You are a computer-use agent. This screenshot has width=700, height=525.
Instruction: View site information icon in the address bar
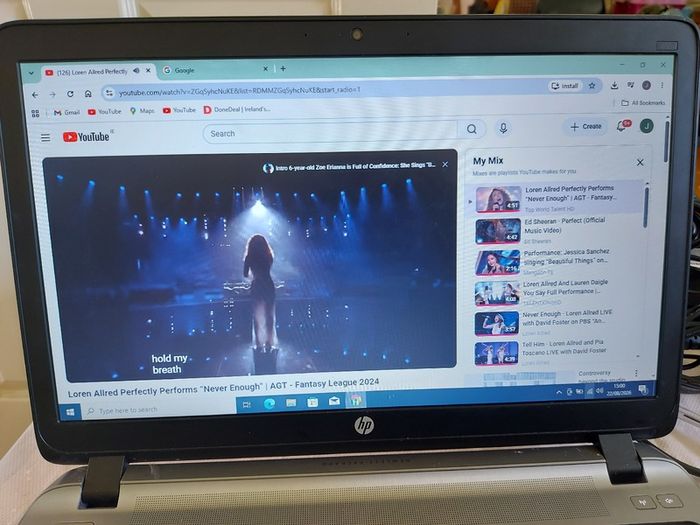click(108, 93)
